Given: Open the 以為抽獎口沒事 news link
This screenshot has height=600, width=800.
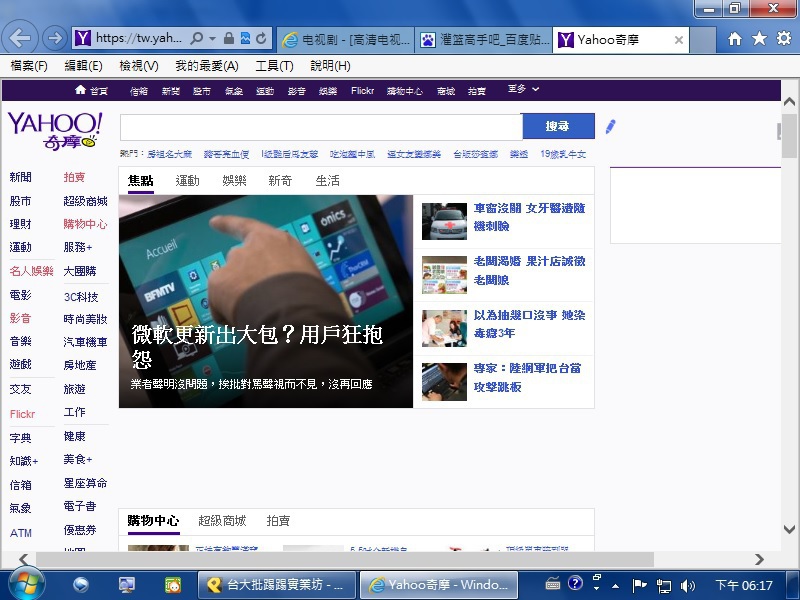Looking at the screenshot, I should (x=529, y=324).
